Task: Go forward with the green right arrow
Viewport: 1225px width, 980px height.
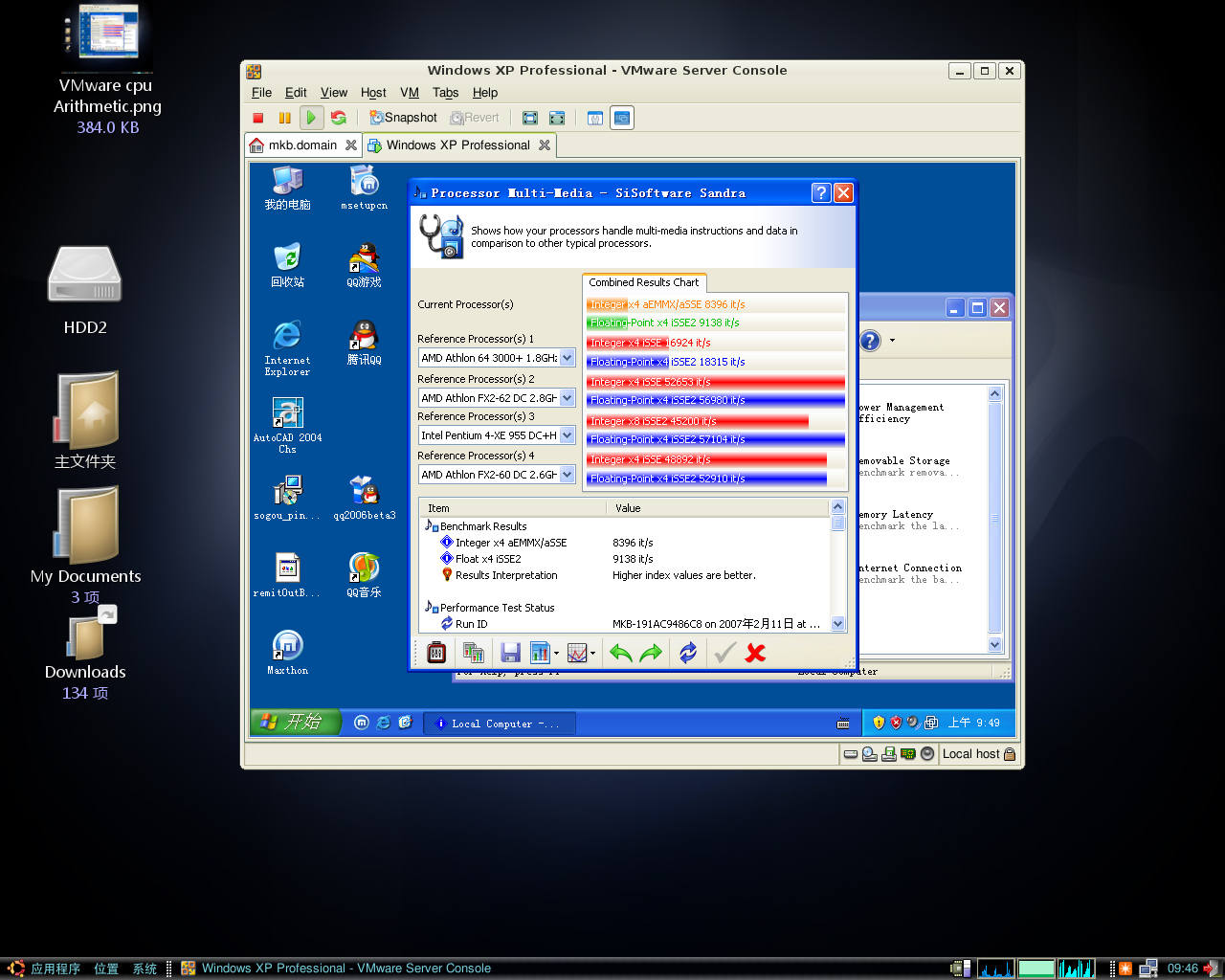Action: [x=651, y=653]
